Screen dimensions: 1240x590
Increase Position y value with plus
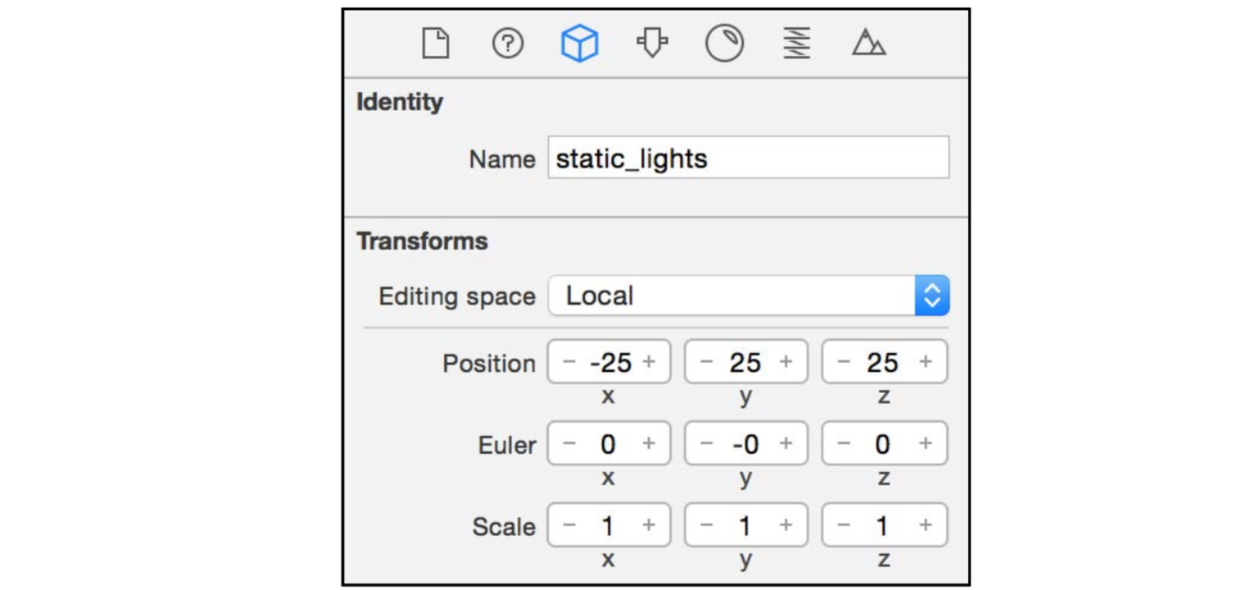tap(786, 362)
